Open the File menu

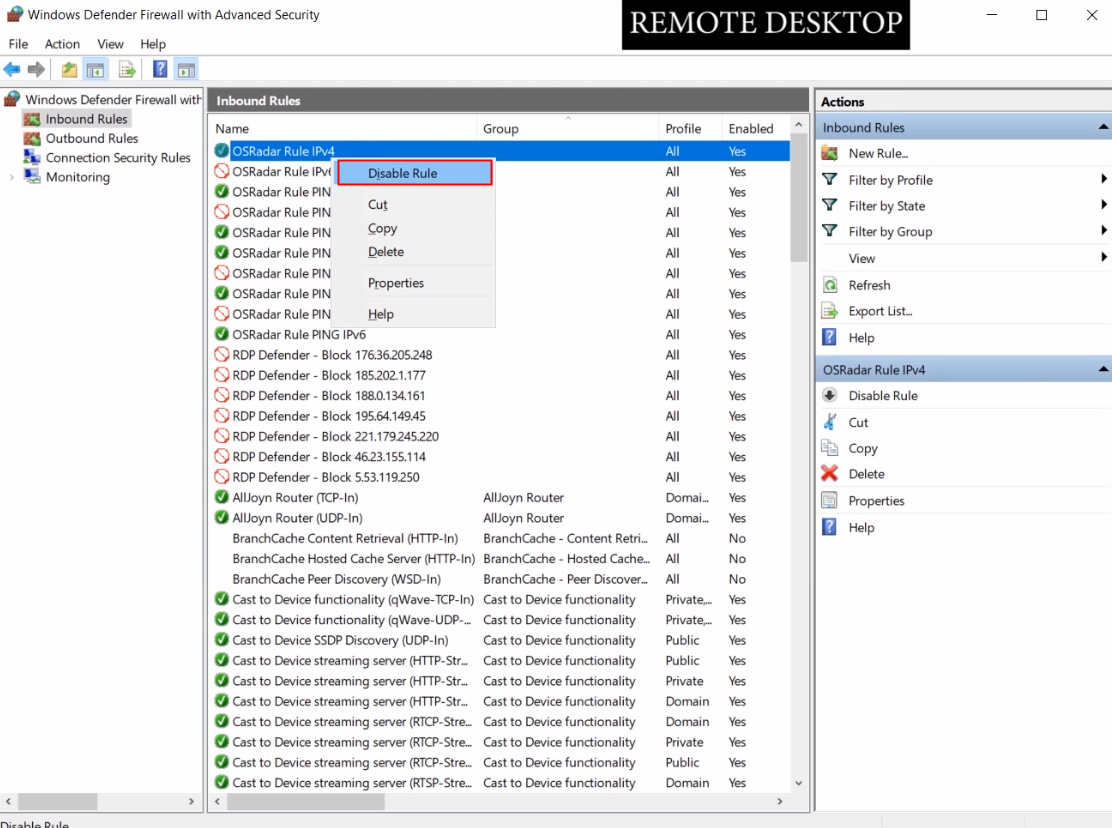tap(18, 44)
